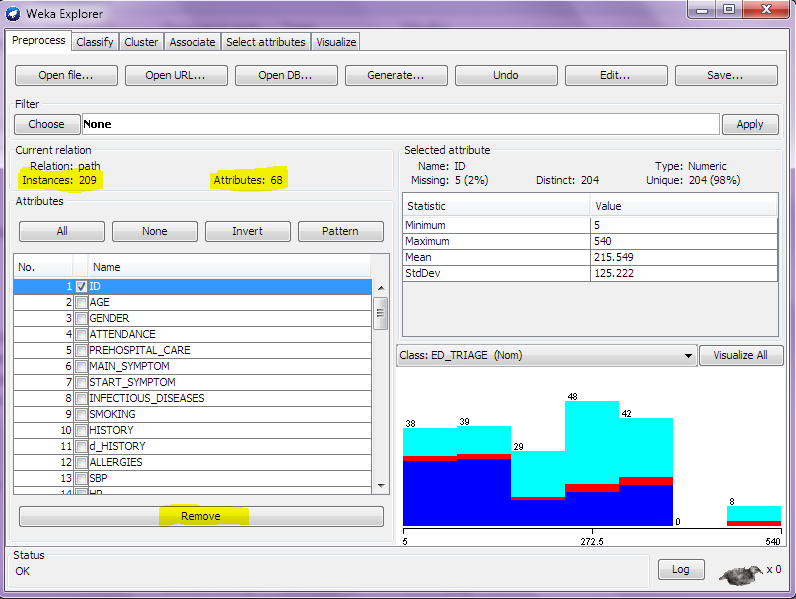
Task: Click the Open URL... button
Action: point(176,75)
